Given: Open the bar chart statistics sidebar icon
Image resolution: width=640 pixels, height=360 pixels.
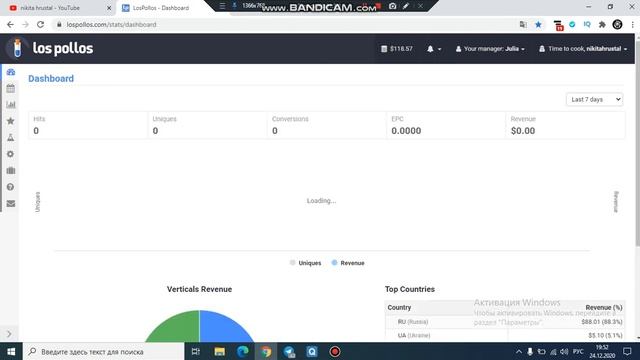Looking at the screenshot, I should (x=11, y=104).
